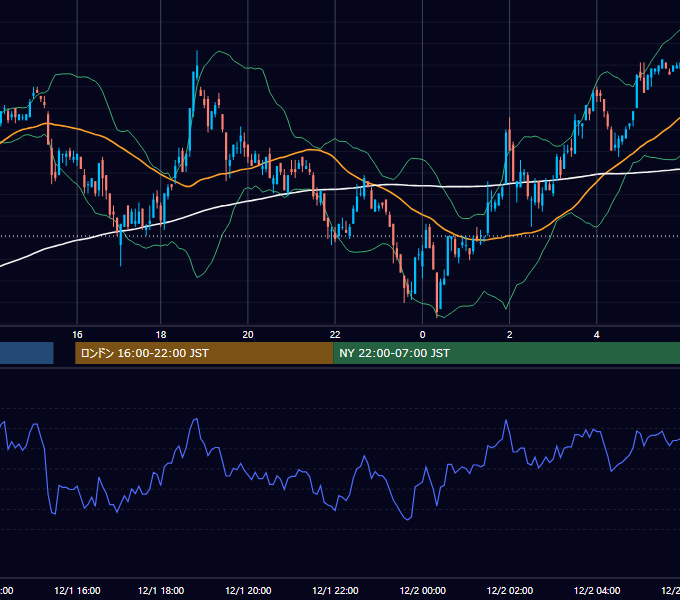Click the 12/2 02:00 time axis label

click(x=510, y=590)
